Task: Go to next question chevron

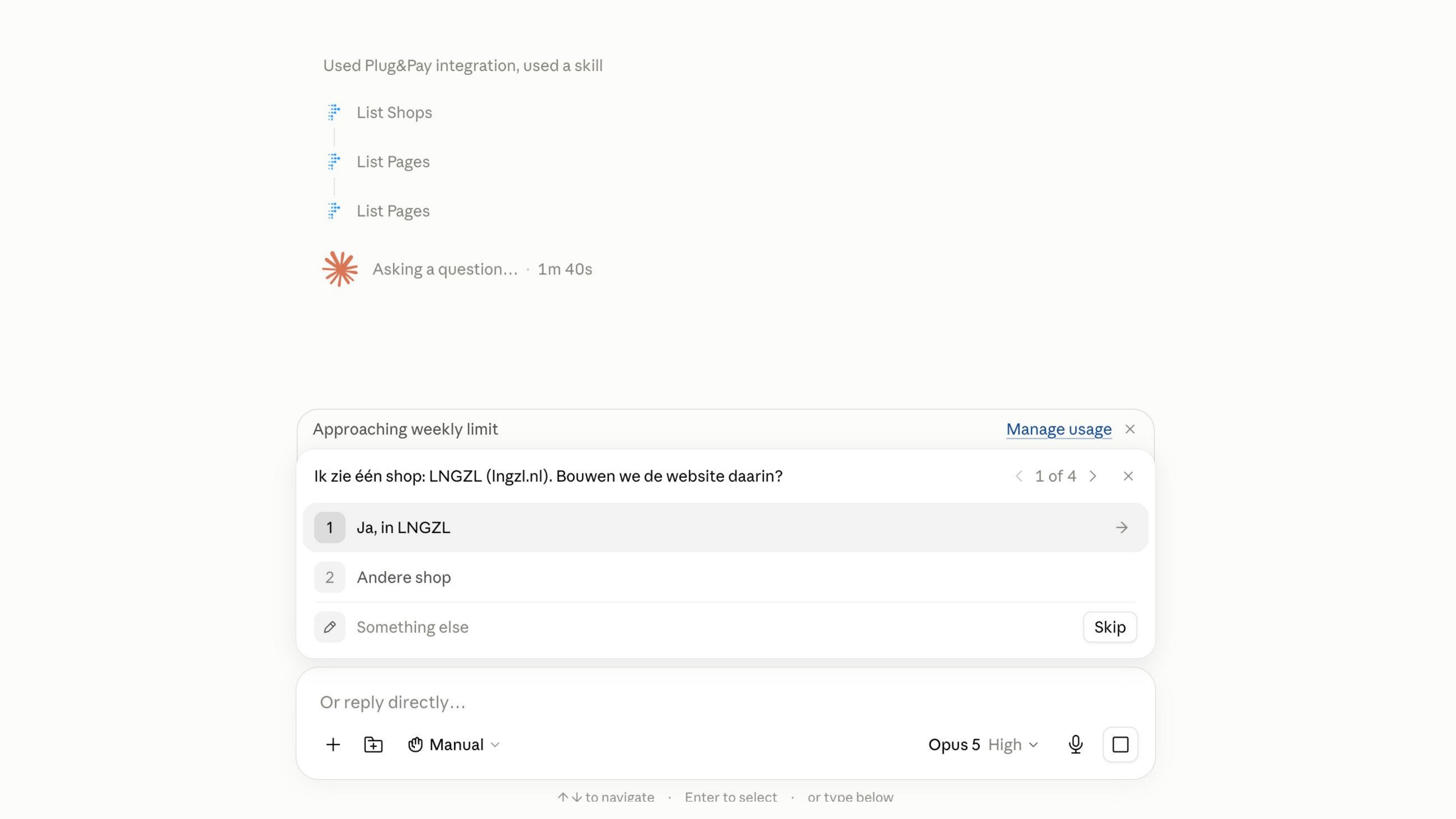Action: point(1093,476)
